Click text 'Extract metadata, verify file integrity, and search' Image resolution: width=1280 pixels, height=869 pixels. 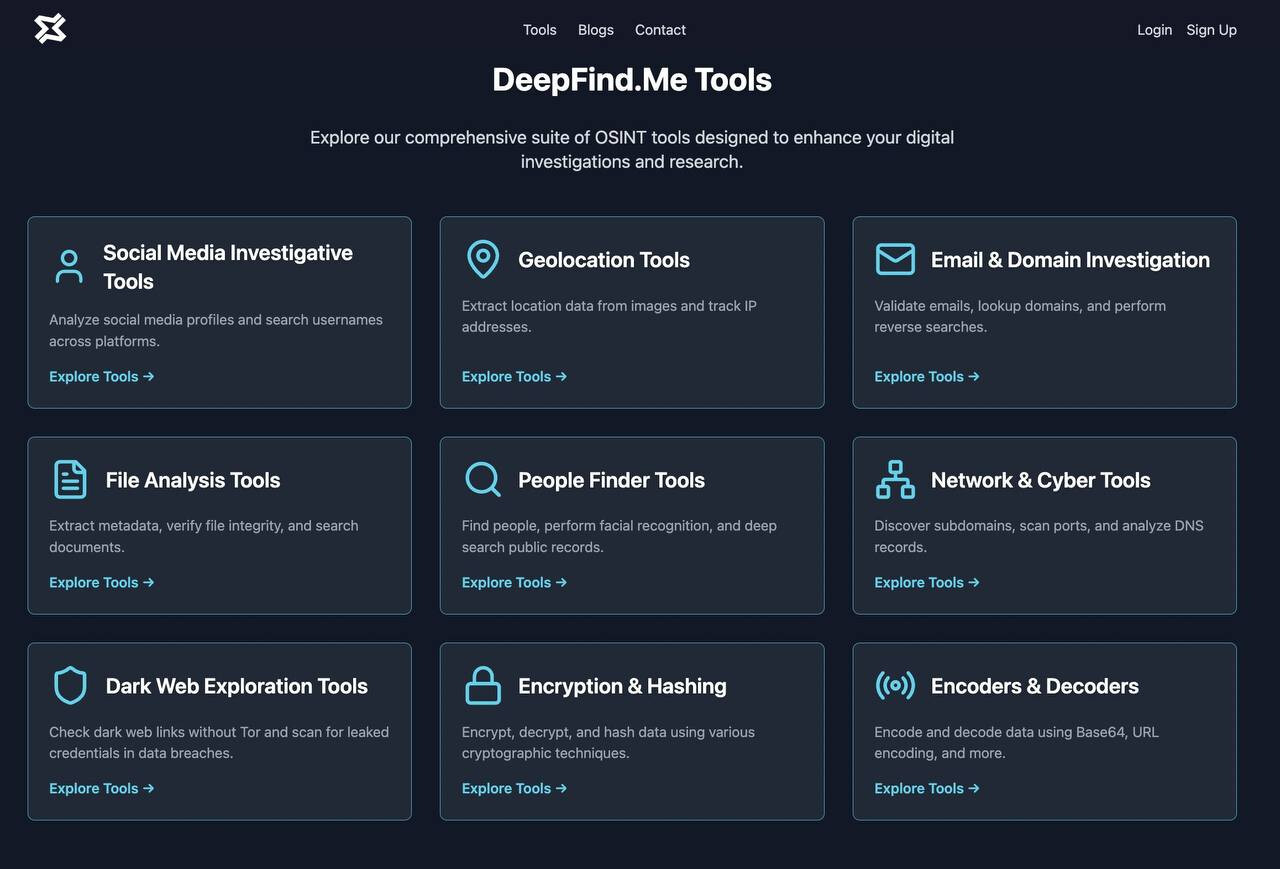click(204, 526)
